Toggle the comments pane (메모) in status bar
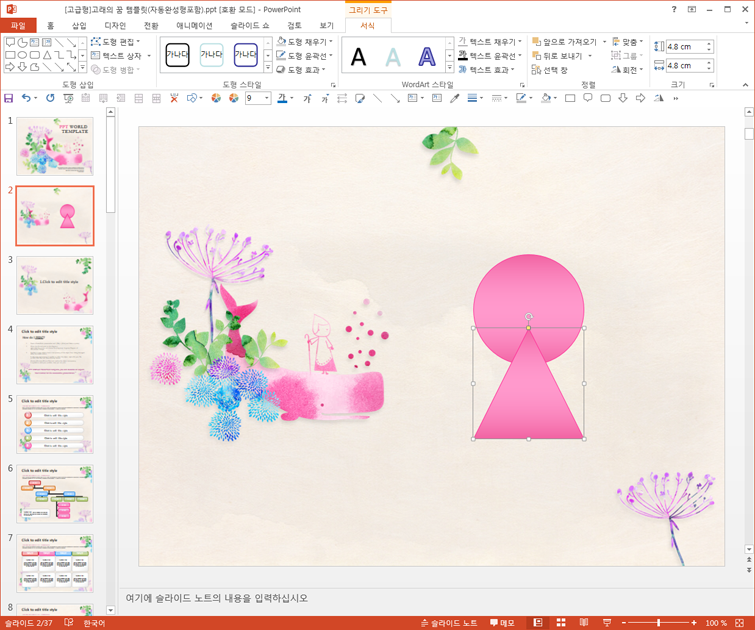 coord(502,623)
